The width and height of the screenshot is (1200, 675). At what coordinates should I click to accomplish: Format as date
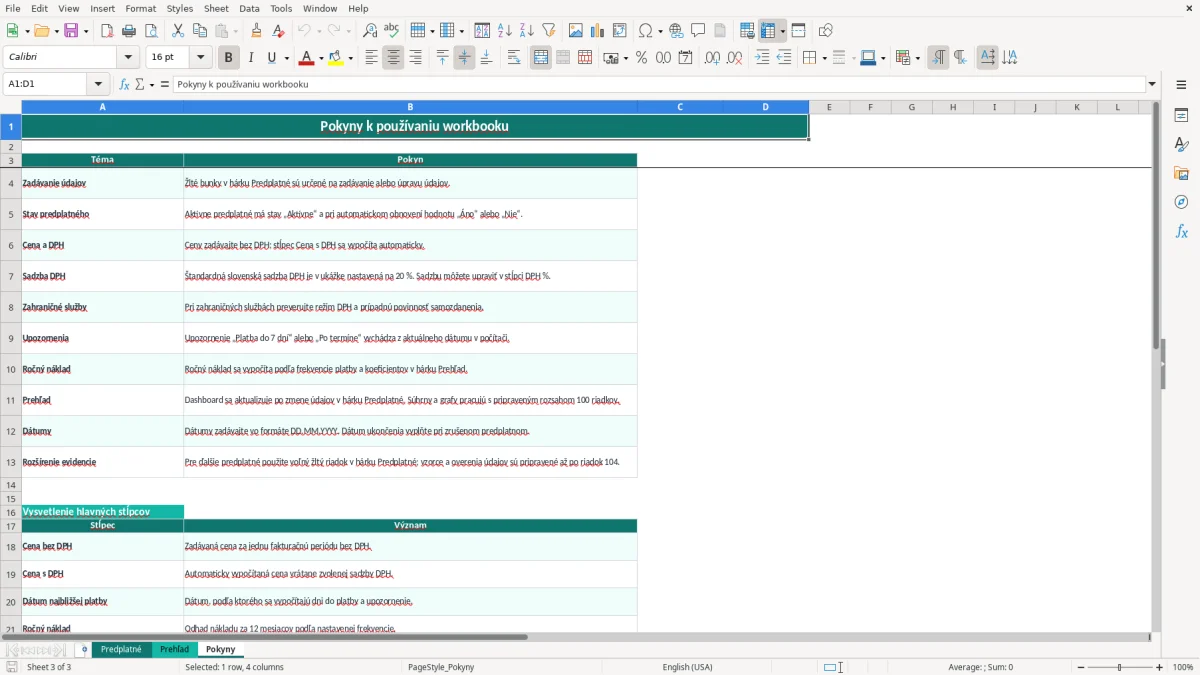[x=686, y=58]
